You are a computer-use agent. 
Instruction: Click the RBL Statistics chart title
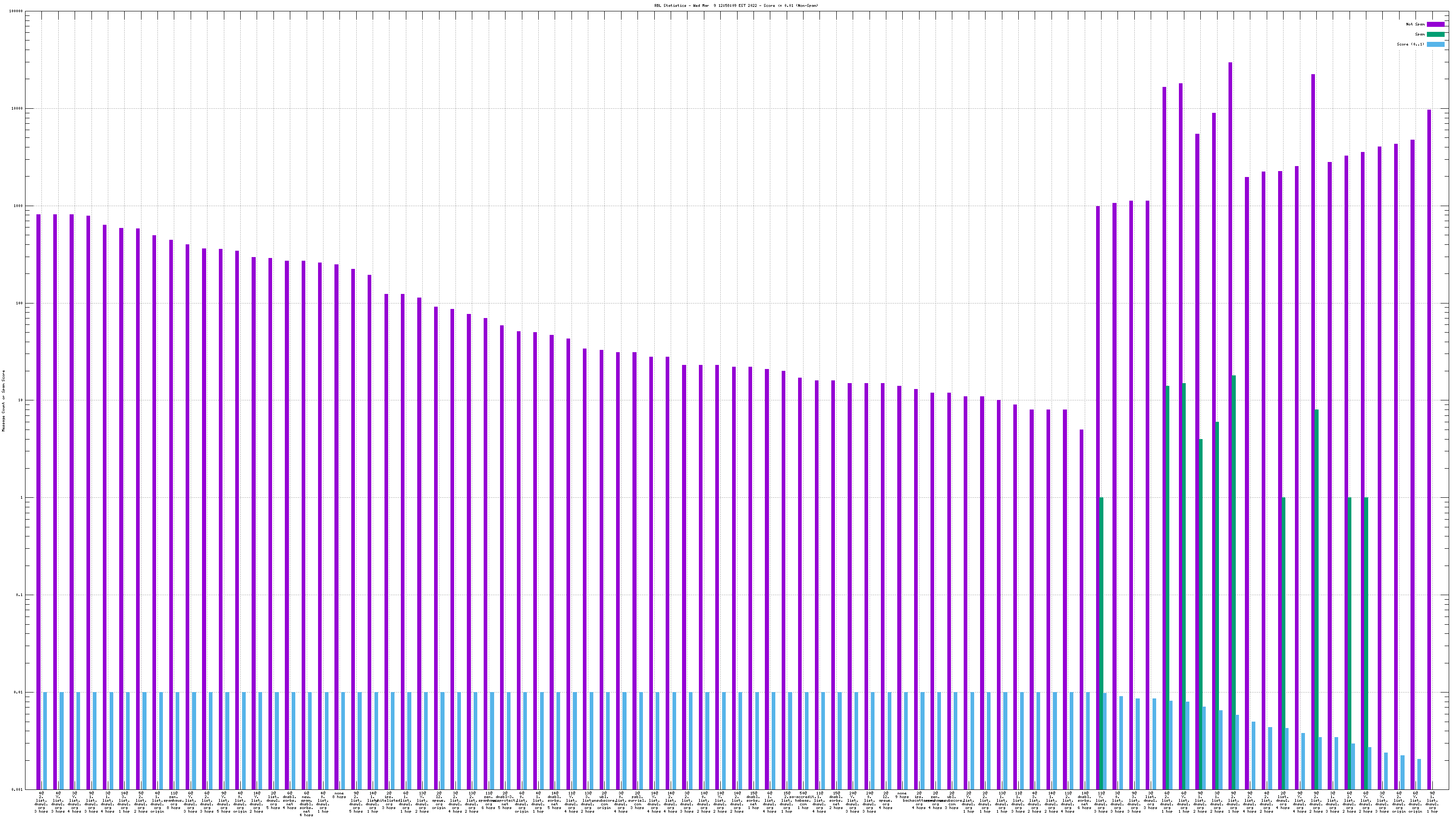pos(736,5)
